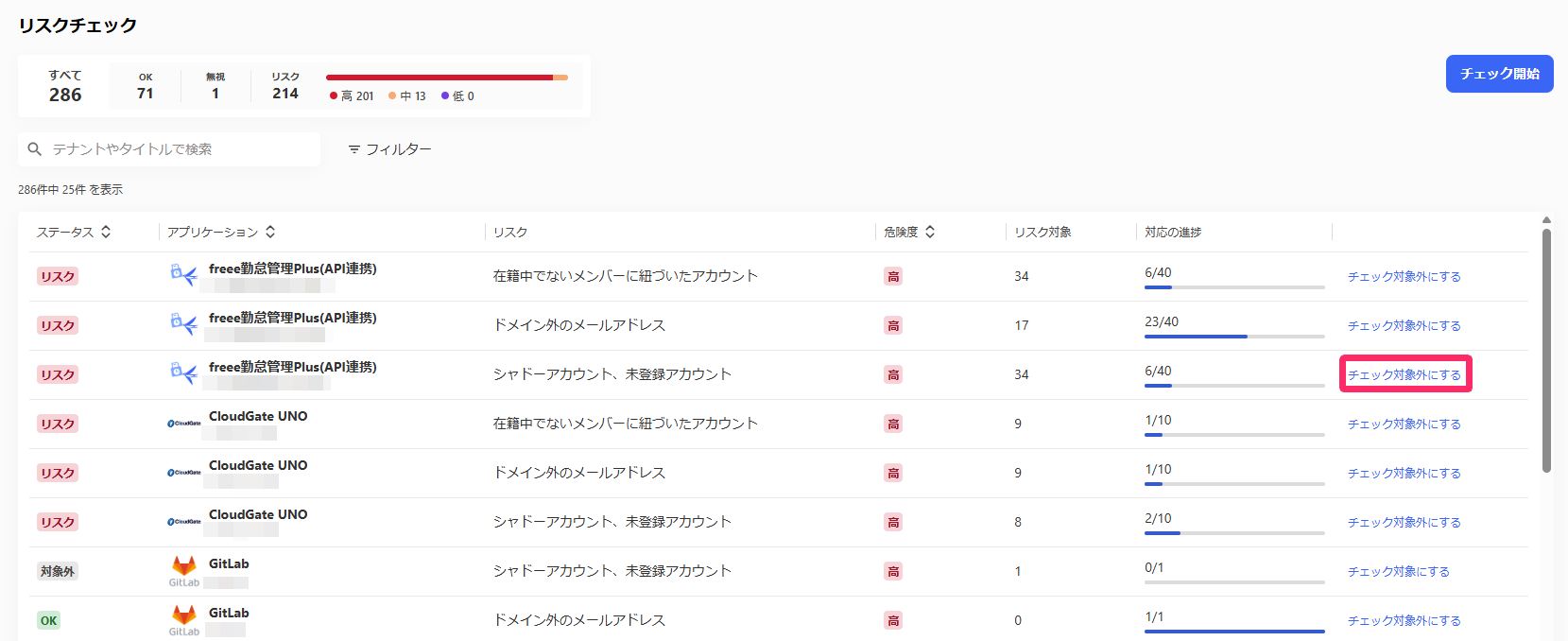Click リスク badge in the 23/40 progress row
This screenshot has height=641, width=1568.
[58, 325]
